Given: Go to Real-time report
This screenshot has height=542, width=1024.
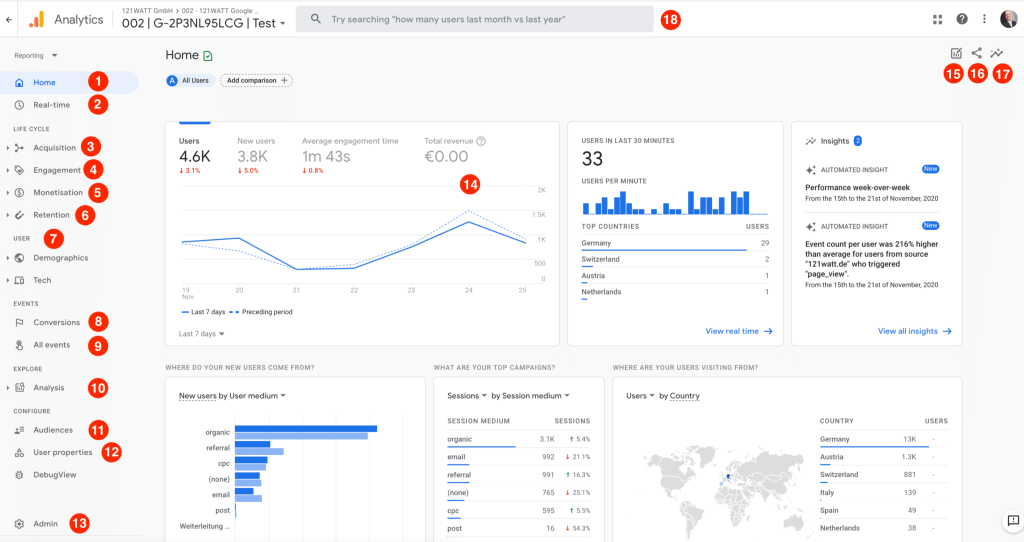Looking at the screenshot, I should click(50, 104).
